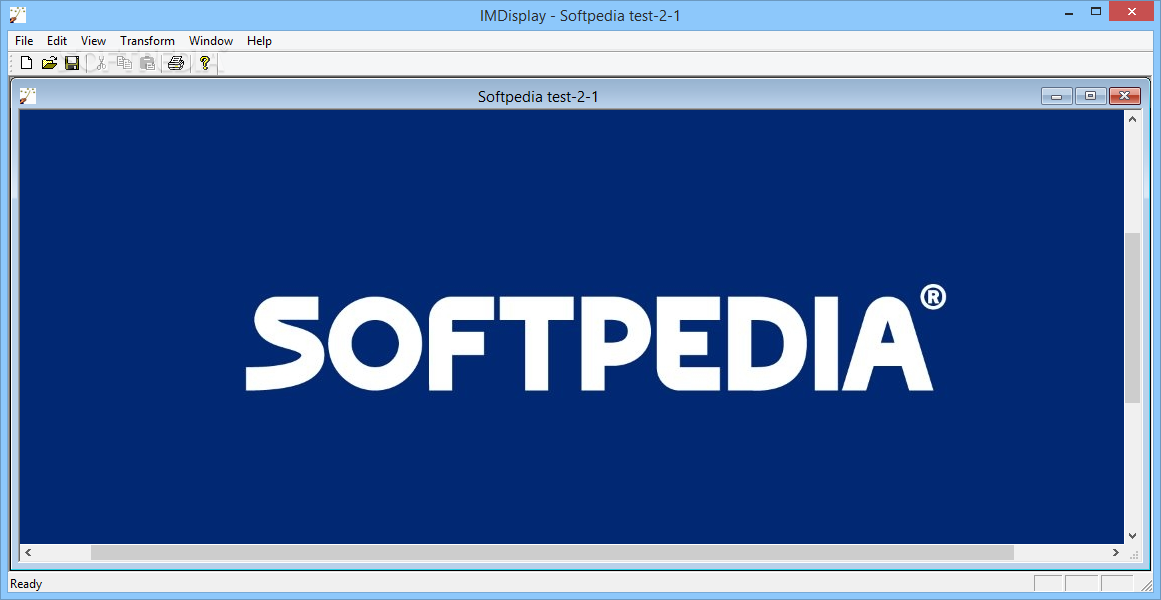The image size is (1161, 600).
Task: Click the horizontal scrollbar left arrow
Action: [x=28, y=553]
